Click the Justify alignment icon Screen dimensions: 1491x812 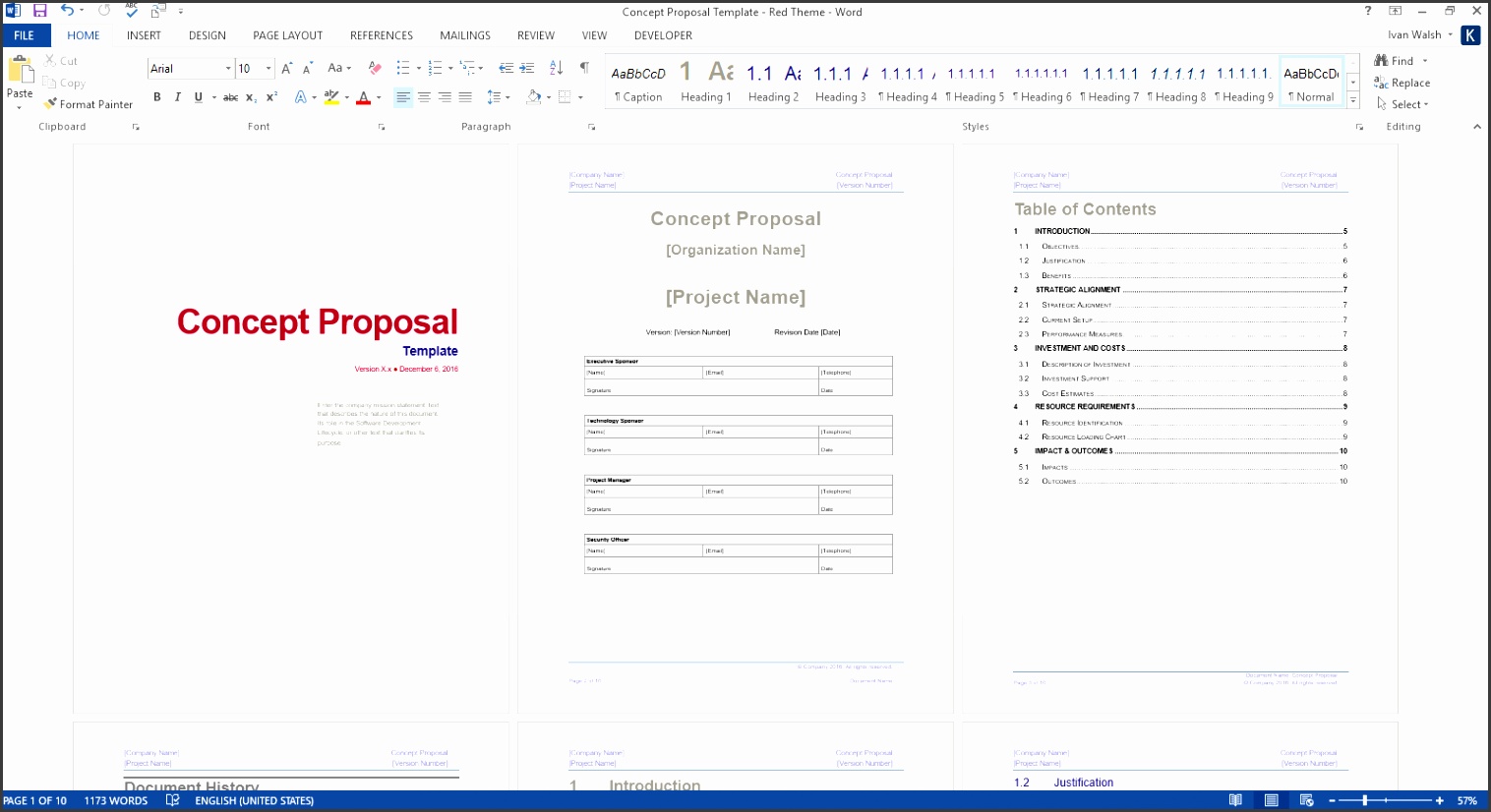click(x=464, y=97)
